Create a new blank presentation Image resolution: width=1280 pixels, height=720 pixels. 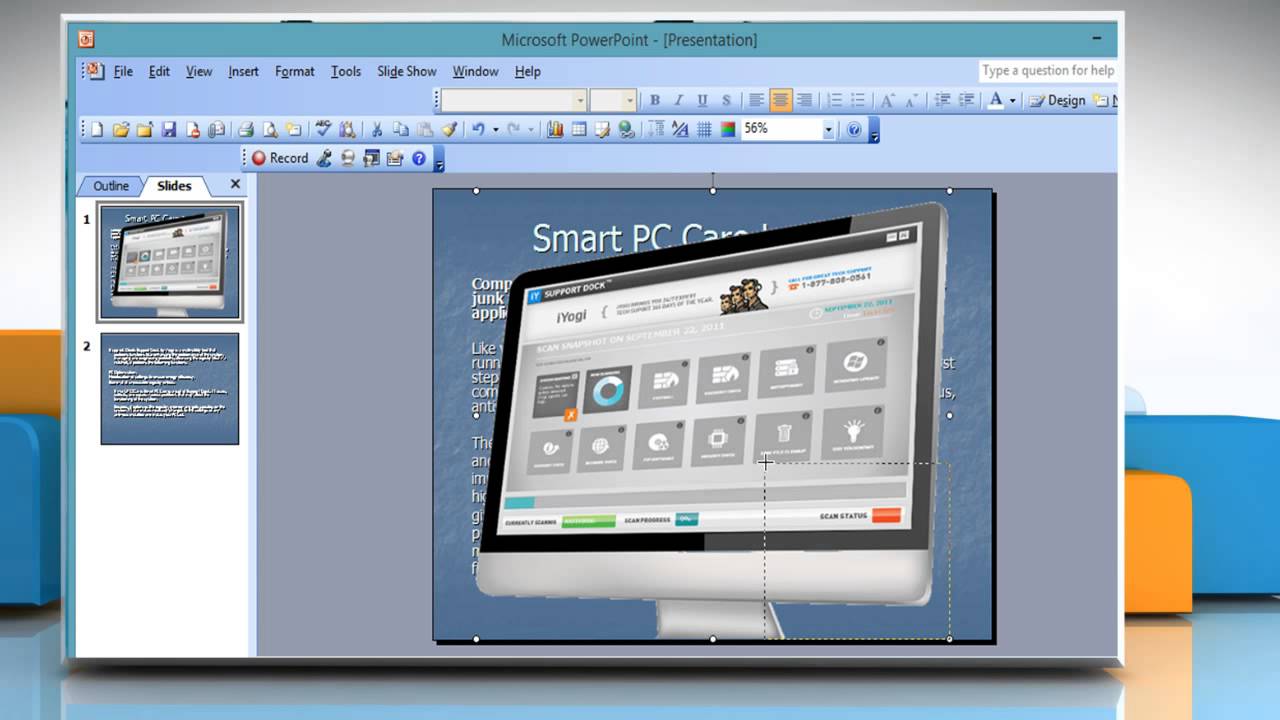point(97,129)
